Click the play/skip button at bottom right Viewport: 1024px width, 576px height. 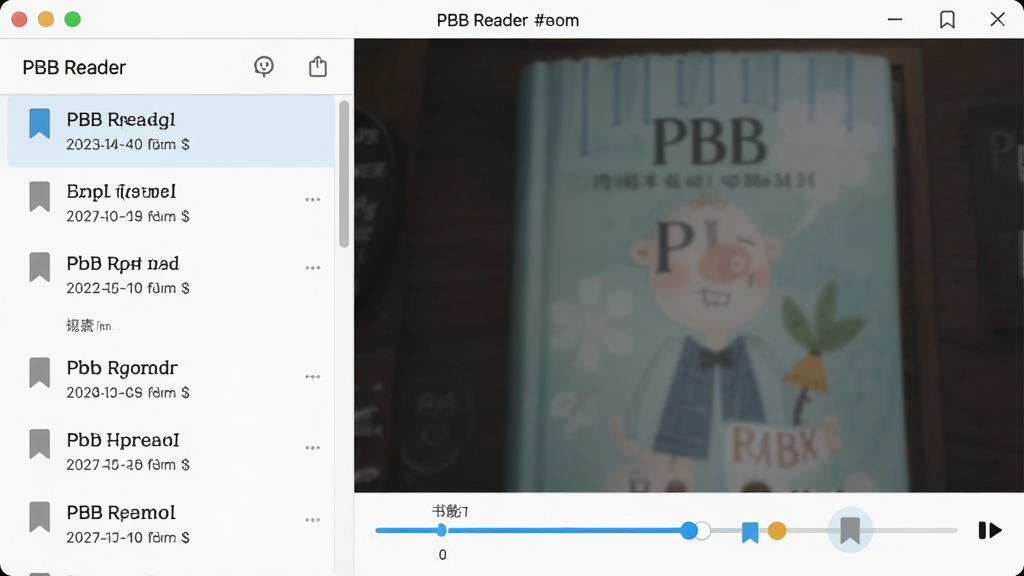[x=989, y=530]
